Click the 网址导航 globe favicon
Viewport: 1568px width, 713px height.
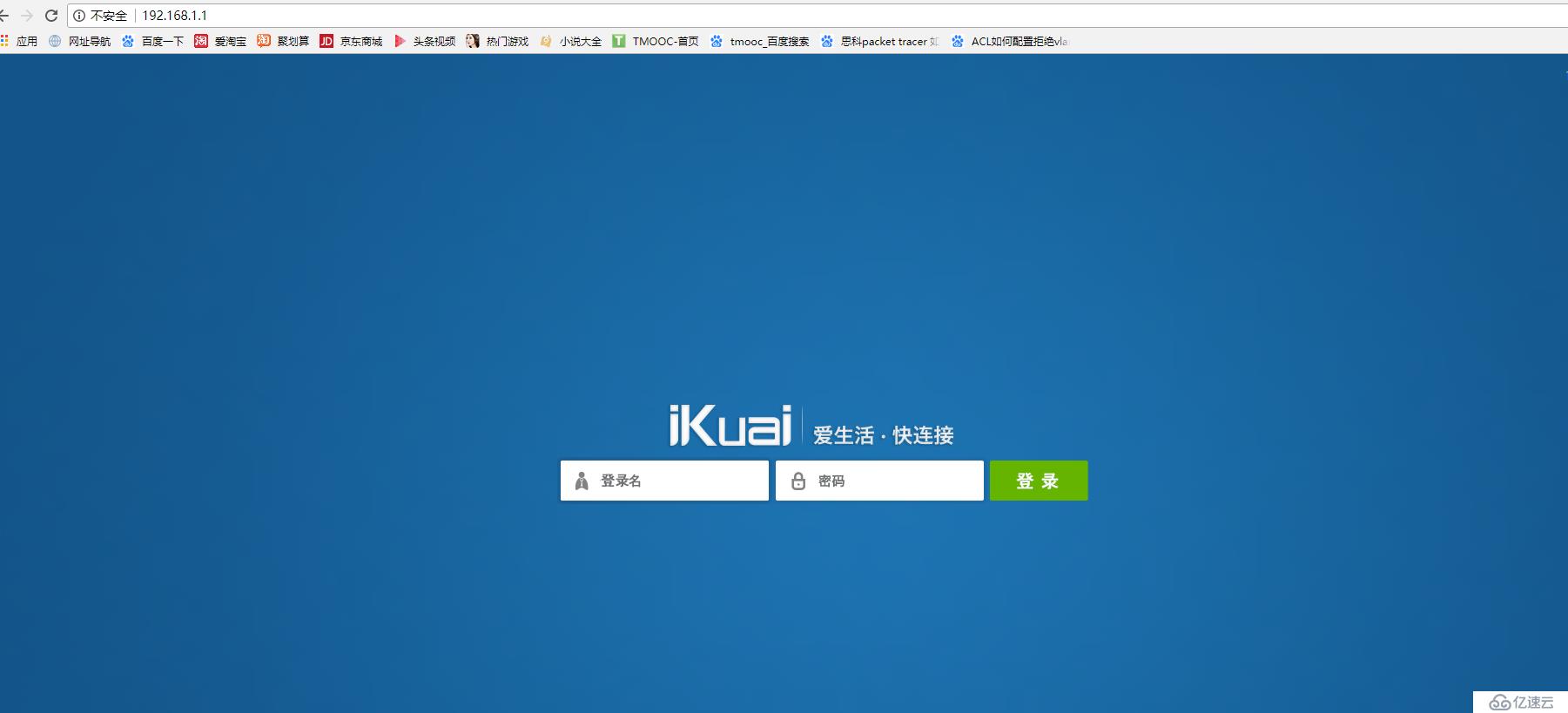point(55,41)
